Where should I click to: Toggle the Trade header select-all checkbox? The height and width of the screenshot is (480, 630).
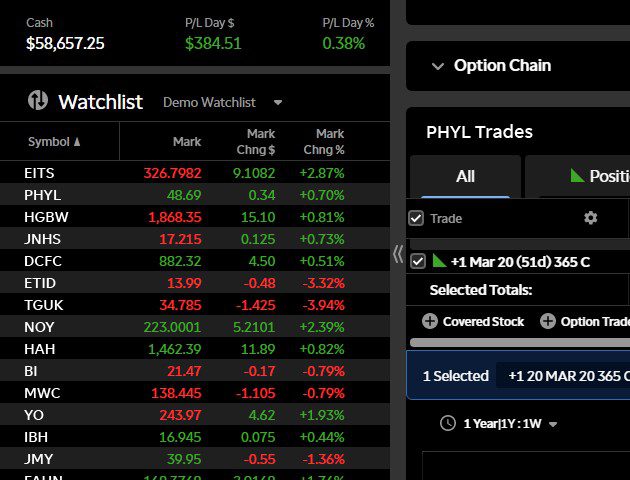[x=417, y=218]
